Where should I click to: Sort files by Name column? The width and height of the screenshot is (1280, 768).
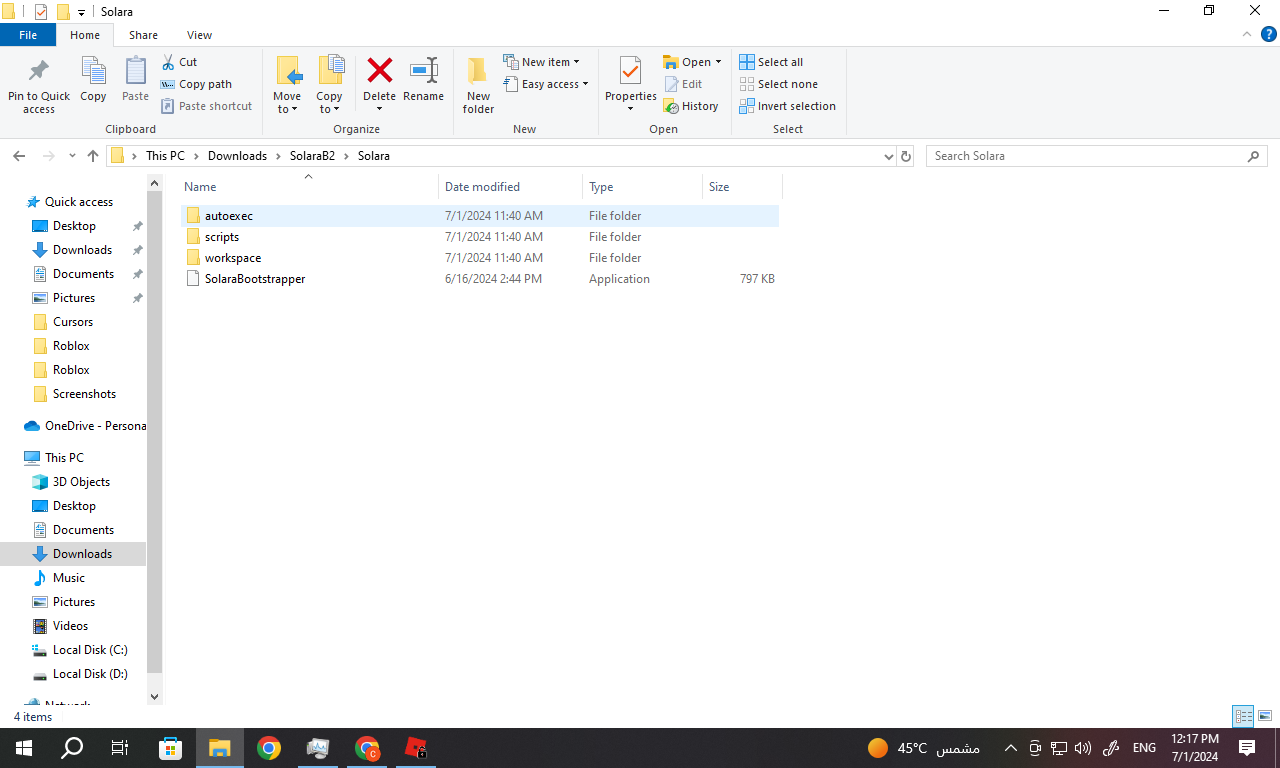[308, 187]
